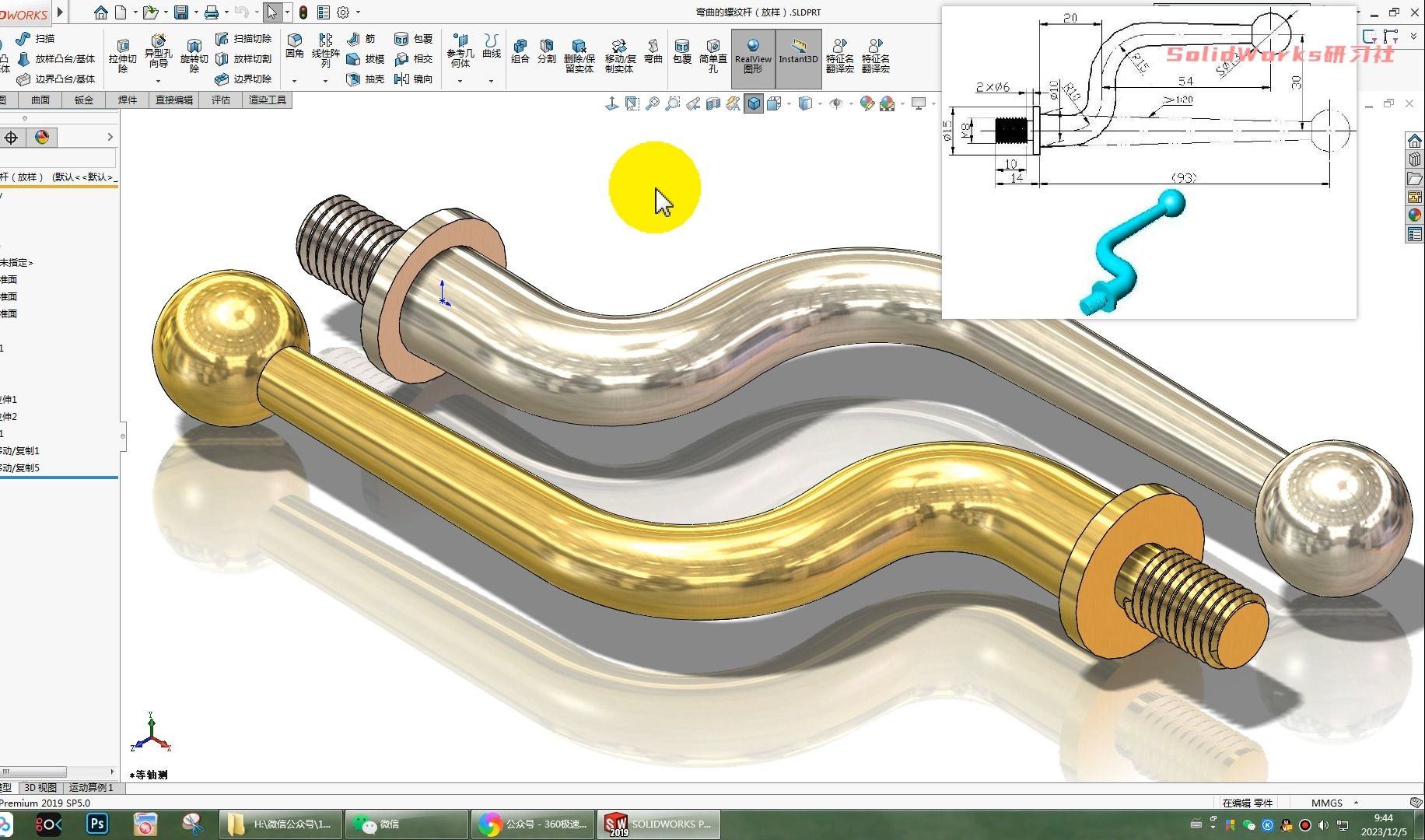The image size is (1425, 840).
Task: Open a file with the Open folder icon
Action: (x=150, y=12)
